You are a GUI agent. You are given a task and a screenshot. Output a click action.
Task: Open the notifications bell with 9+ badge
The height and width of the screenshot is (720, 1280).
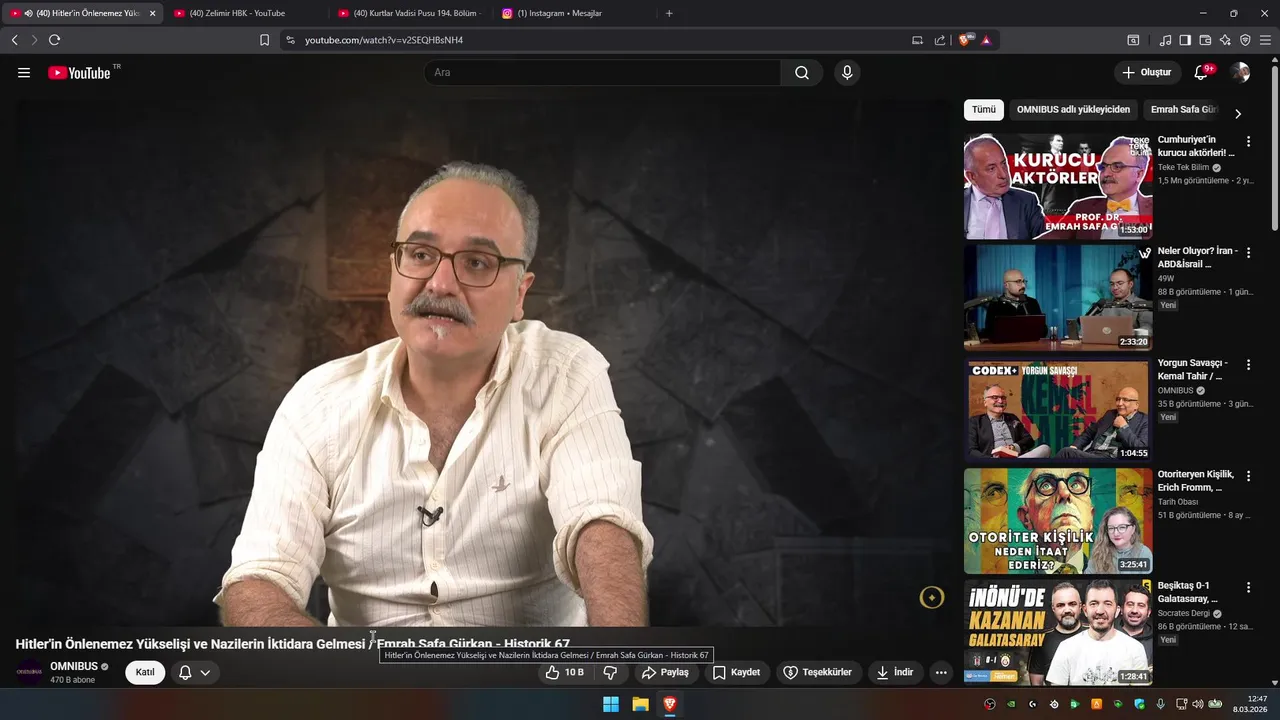(x=1202, y=73)
